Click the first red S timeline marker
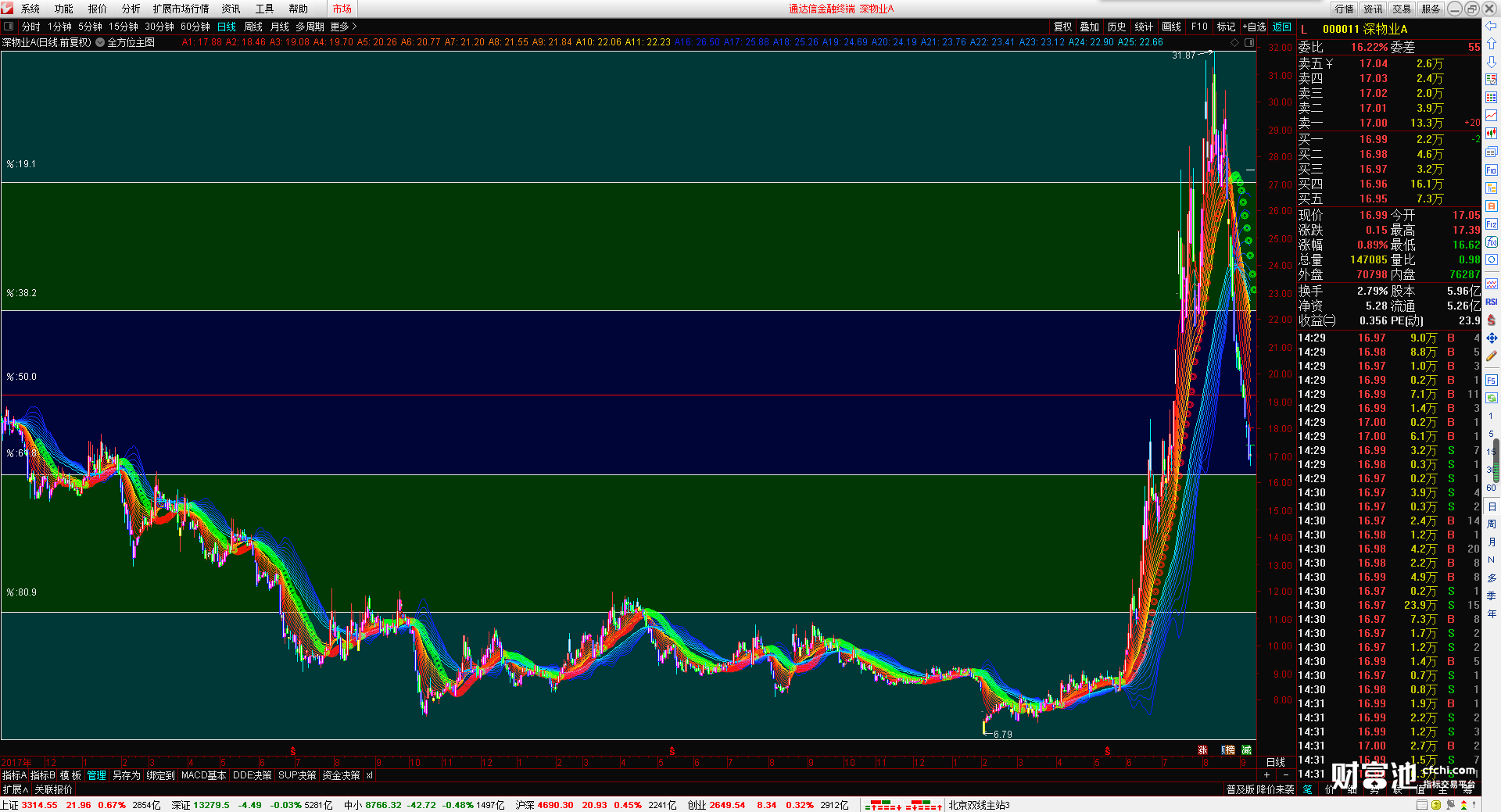 293,751
